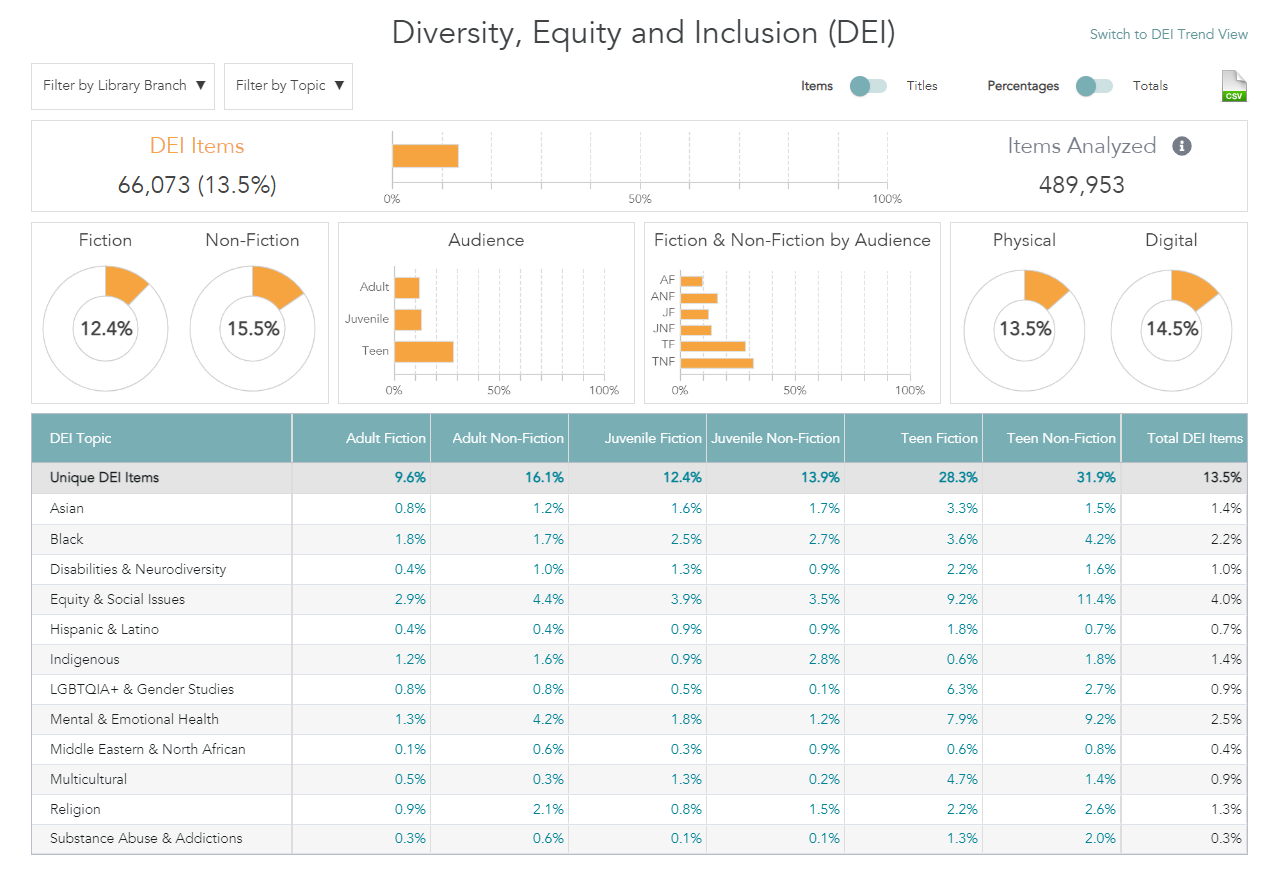Click the DEI Items orange progress bar

425,156
